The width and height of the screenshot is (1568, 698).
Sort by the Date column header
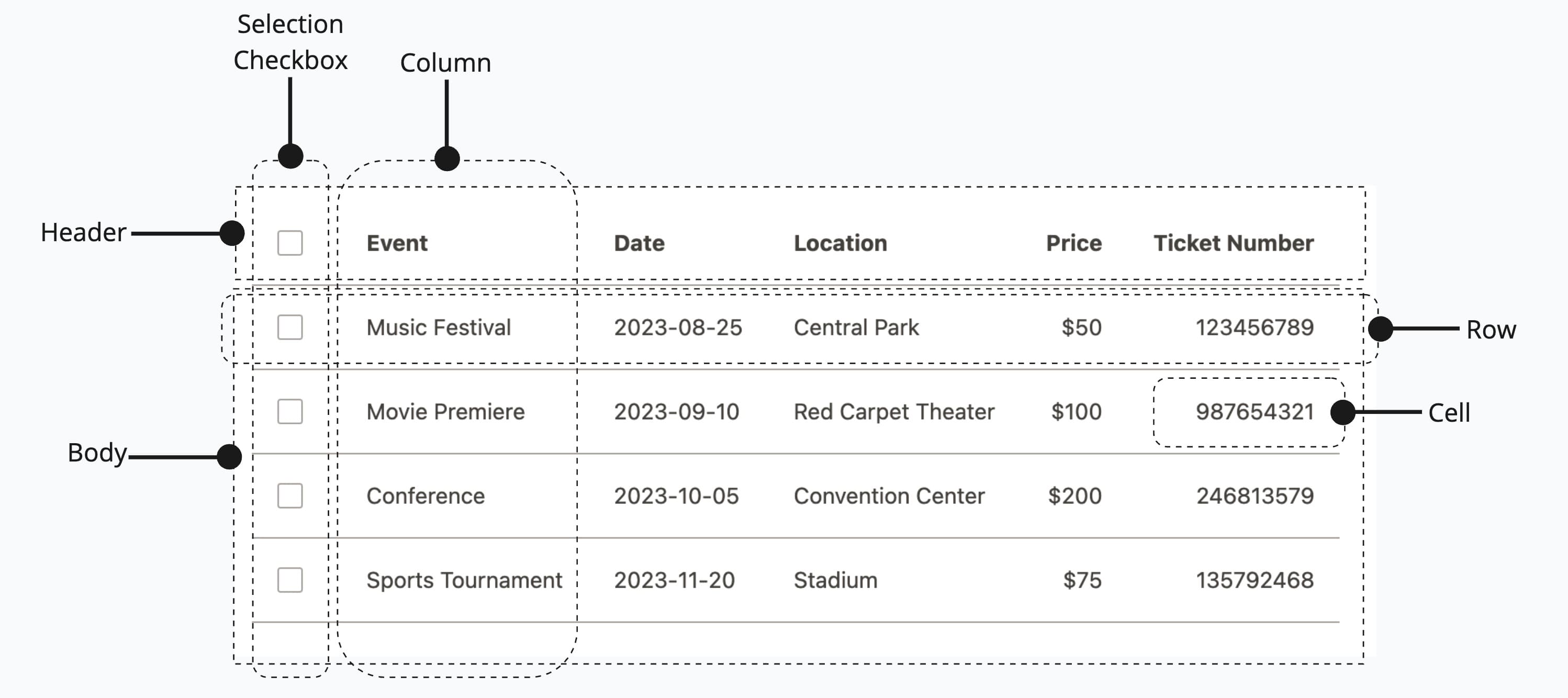(x=639, y=243)
